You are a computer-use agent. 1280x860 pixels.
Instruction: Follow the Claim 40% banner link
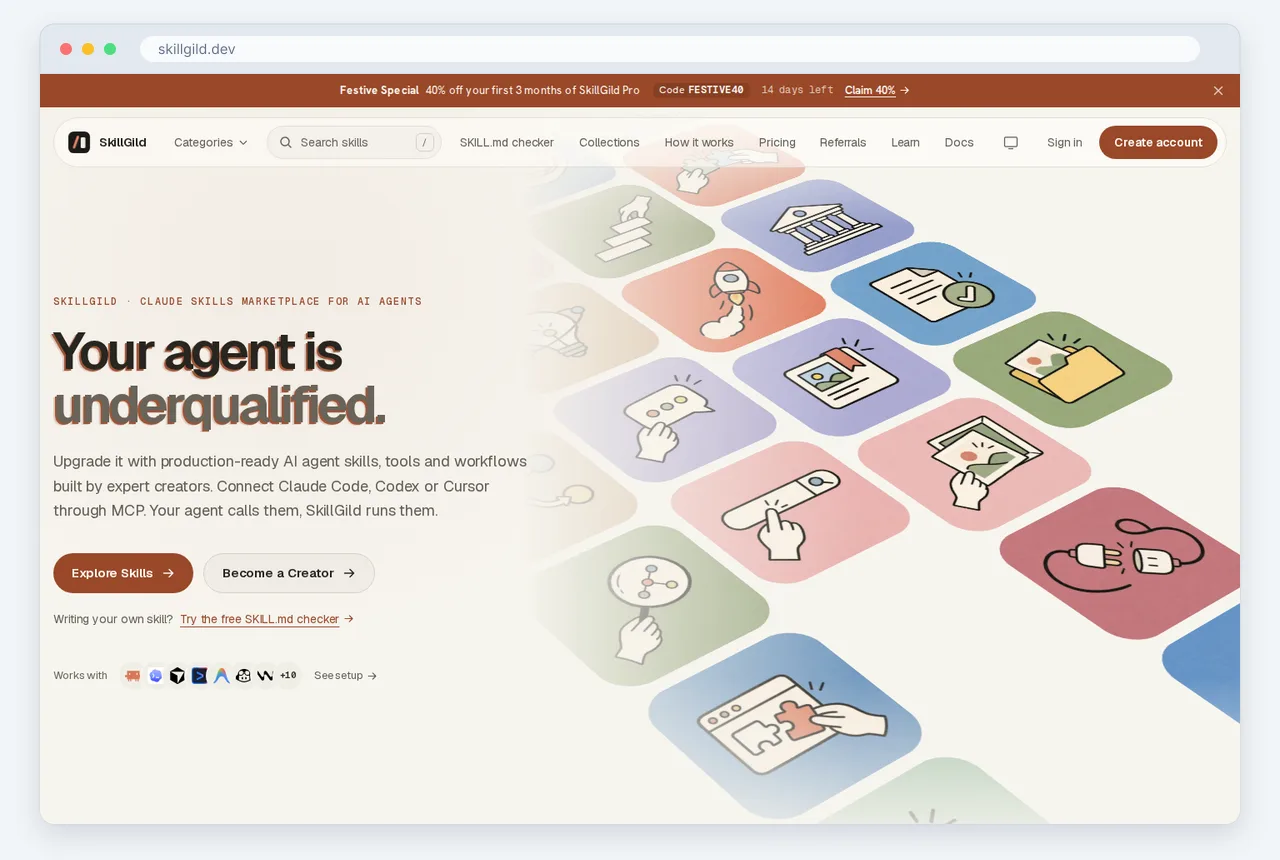coord(877,90)
